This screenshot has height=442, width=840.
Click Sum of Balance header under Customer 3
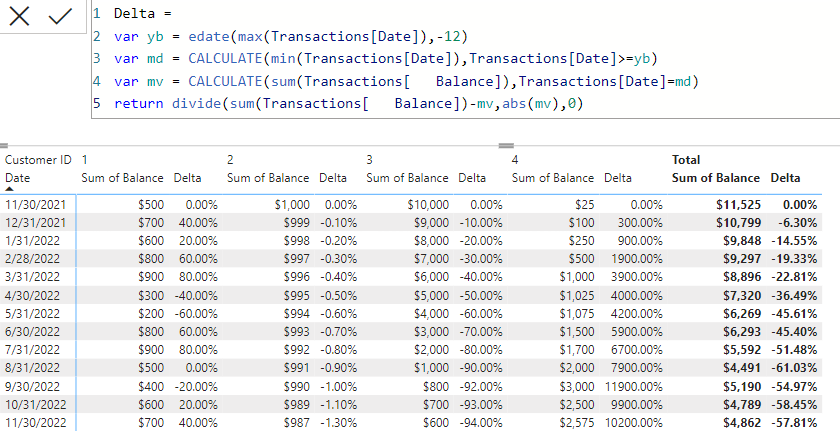point(407,178)
